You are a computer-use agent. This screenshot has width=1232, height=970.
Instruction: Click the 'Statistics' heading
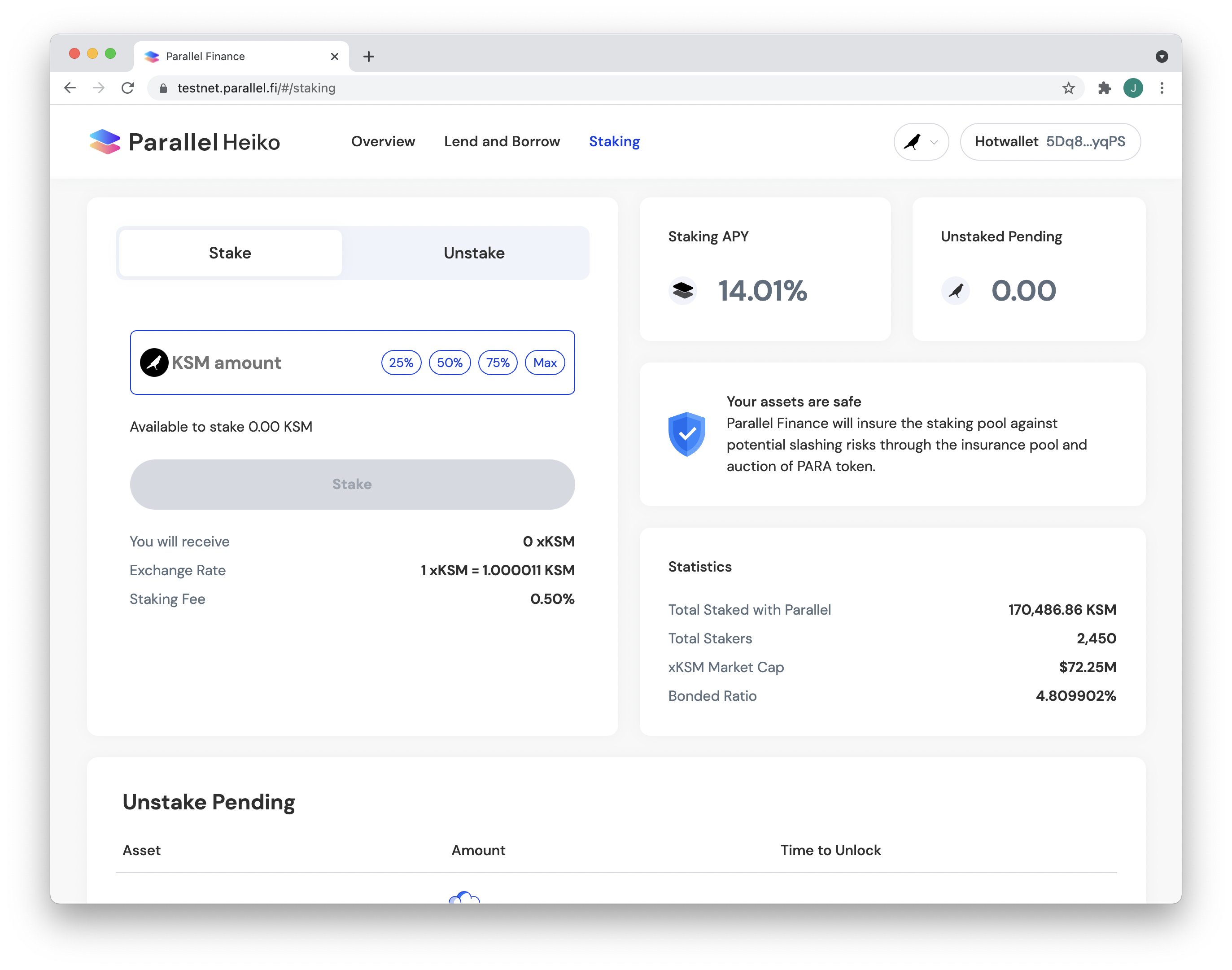(x=700, y=567)
